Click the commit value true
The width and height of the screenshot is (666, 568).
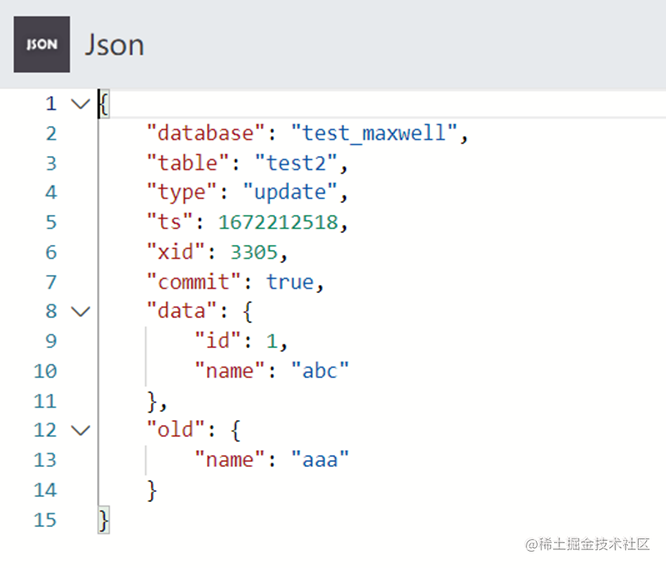tap(290, 282)
